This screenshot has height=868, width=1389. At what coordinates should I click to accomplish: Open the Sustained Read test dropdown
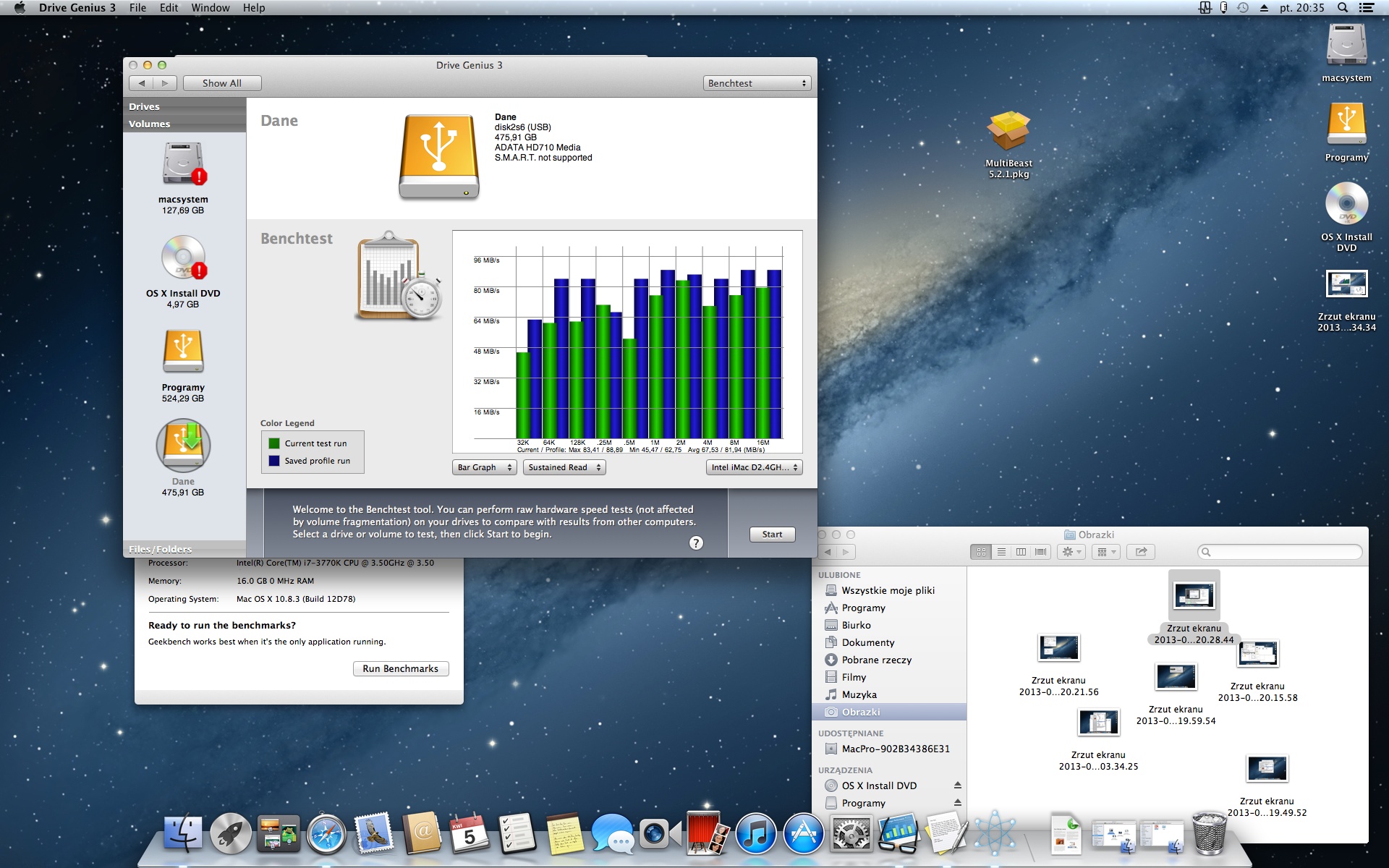pyautogui.click(x=564, y=467)
